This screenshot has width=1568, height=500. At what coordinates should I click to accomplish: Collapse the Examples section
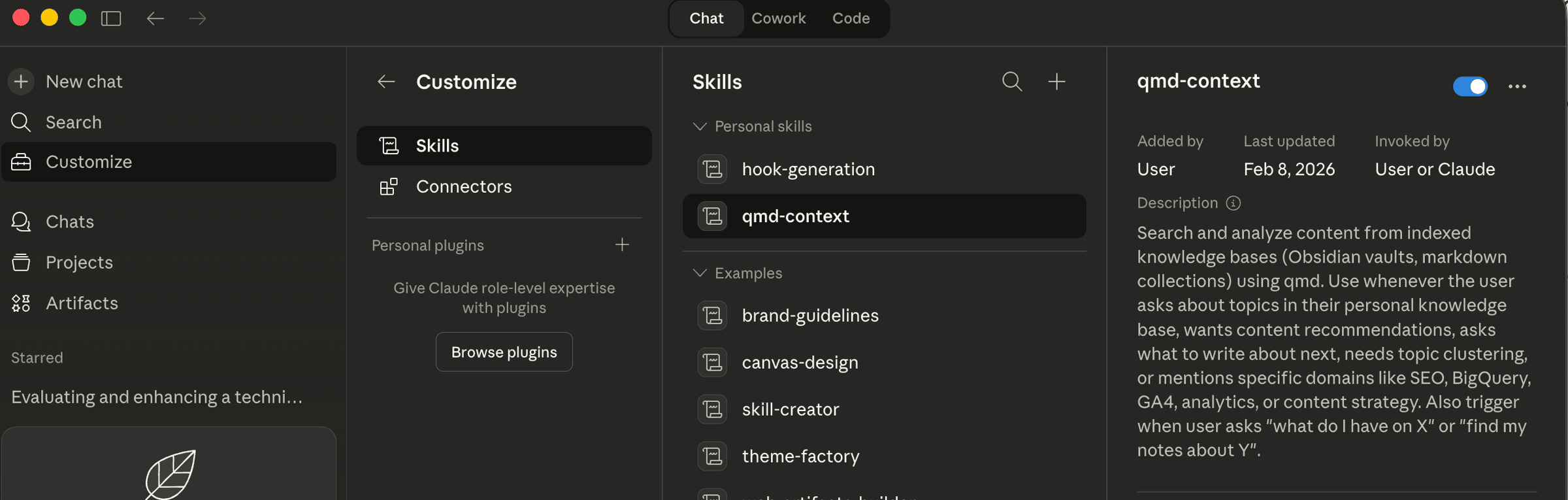pos(700,273)
